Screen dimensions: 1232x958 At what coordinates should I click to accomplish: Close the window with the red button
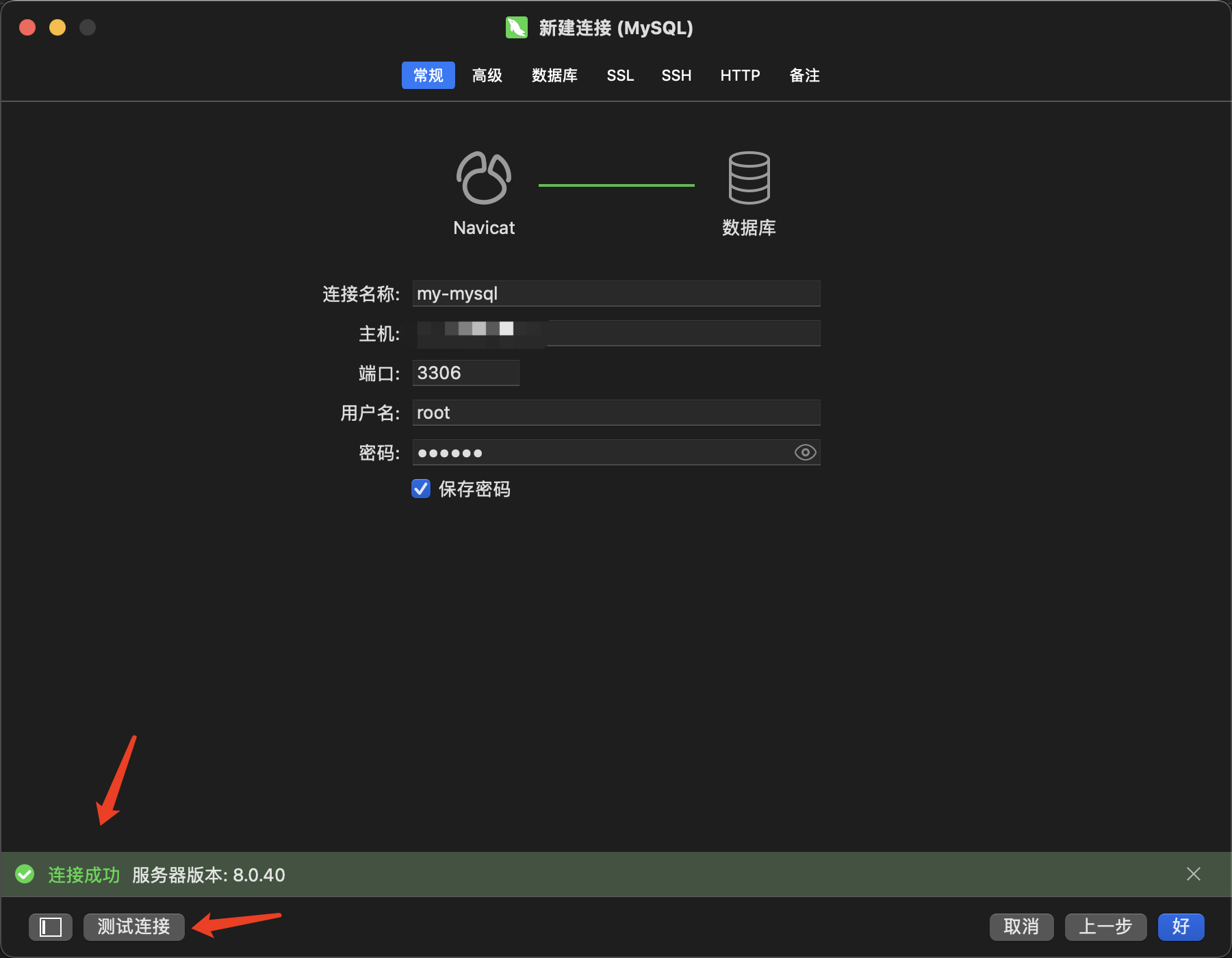click(x=27, y=27)
